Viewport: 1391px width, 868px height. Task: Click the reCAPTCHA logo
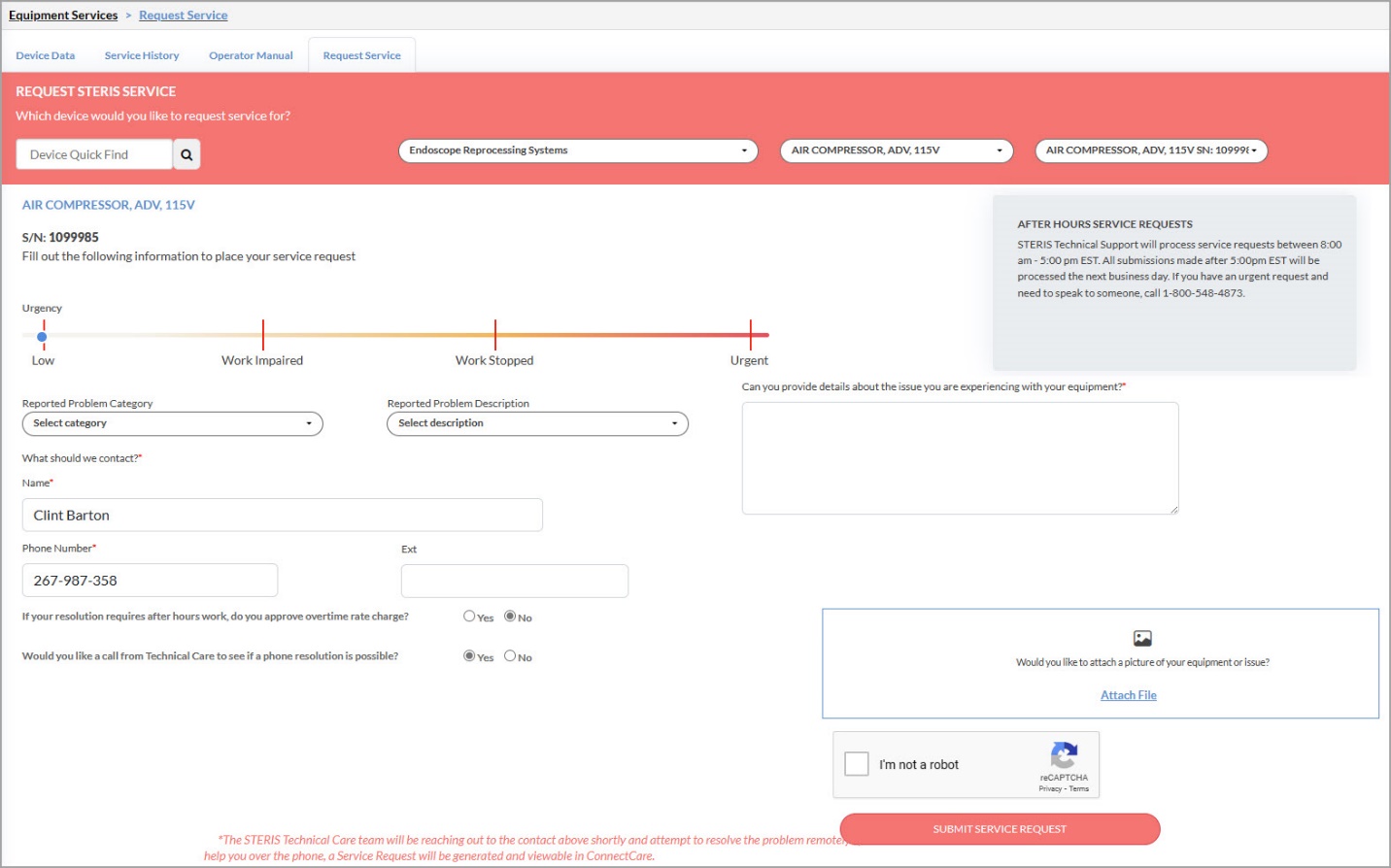pos(1064,755)
